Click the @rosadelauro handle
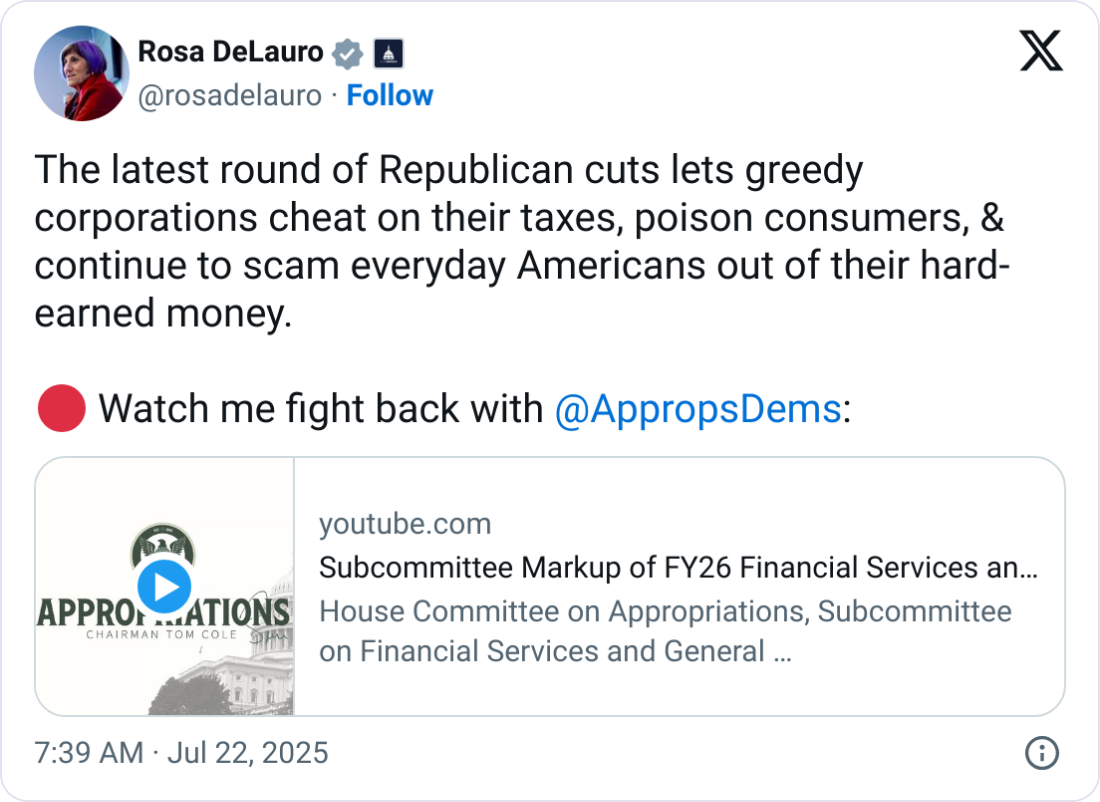 [229, 96]
